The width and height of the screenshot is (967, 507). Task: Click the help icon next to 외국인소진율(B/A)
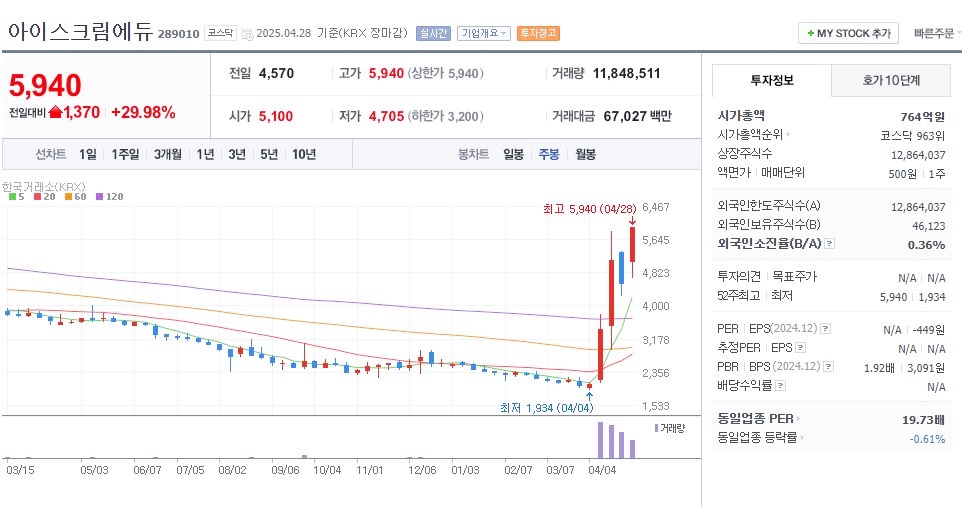829,244
